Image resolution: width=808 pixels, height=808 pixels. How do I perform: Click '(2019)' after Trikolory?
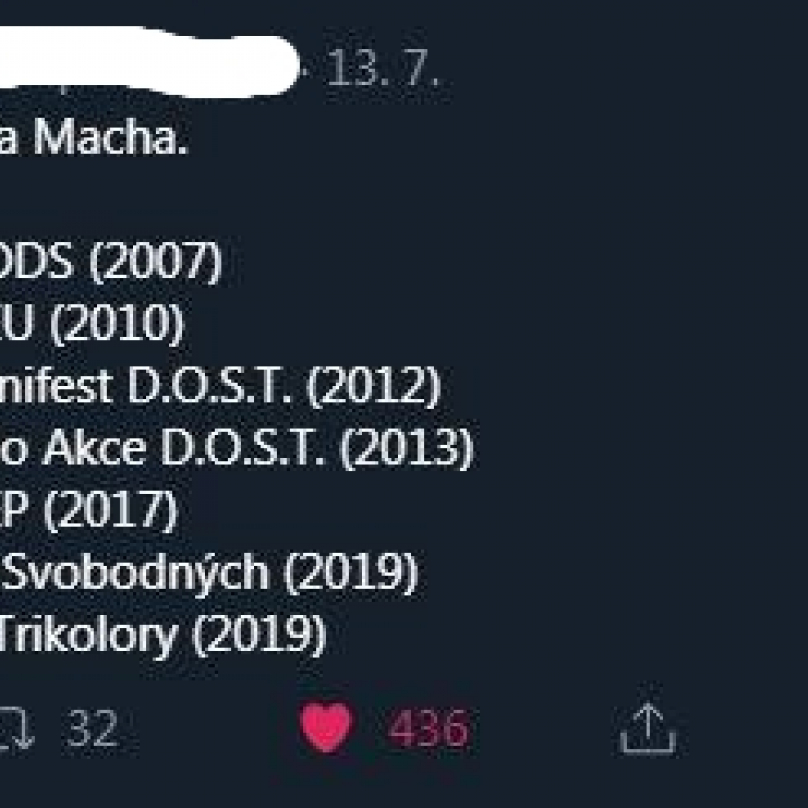coord(259,635)
